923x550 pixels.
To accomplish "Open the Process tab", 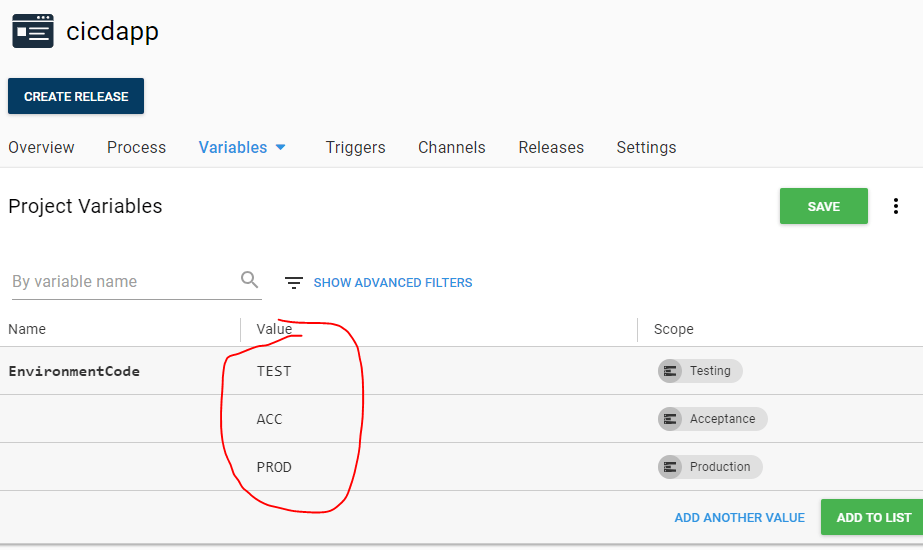I will [x=136, y=147].
